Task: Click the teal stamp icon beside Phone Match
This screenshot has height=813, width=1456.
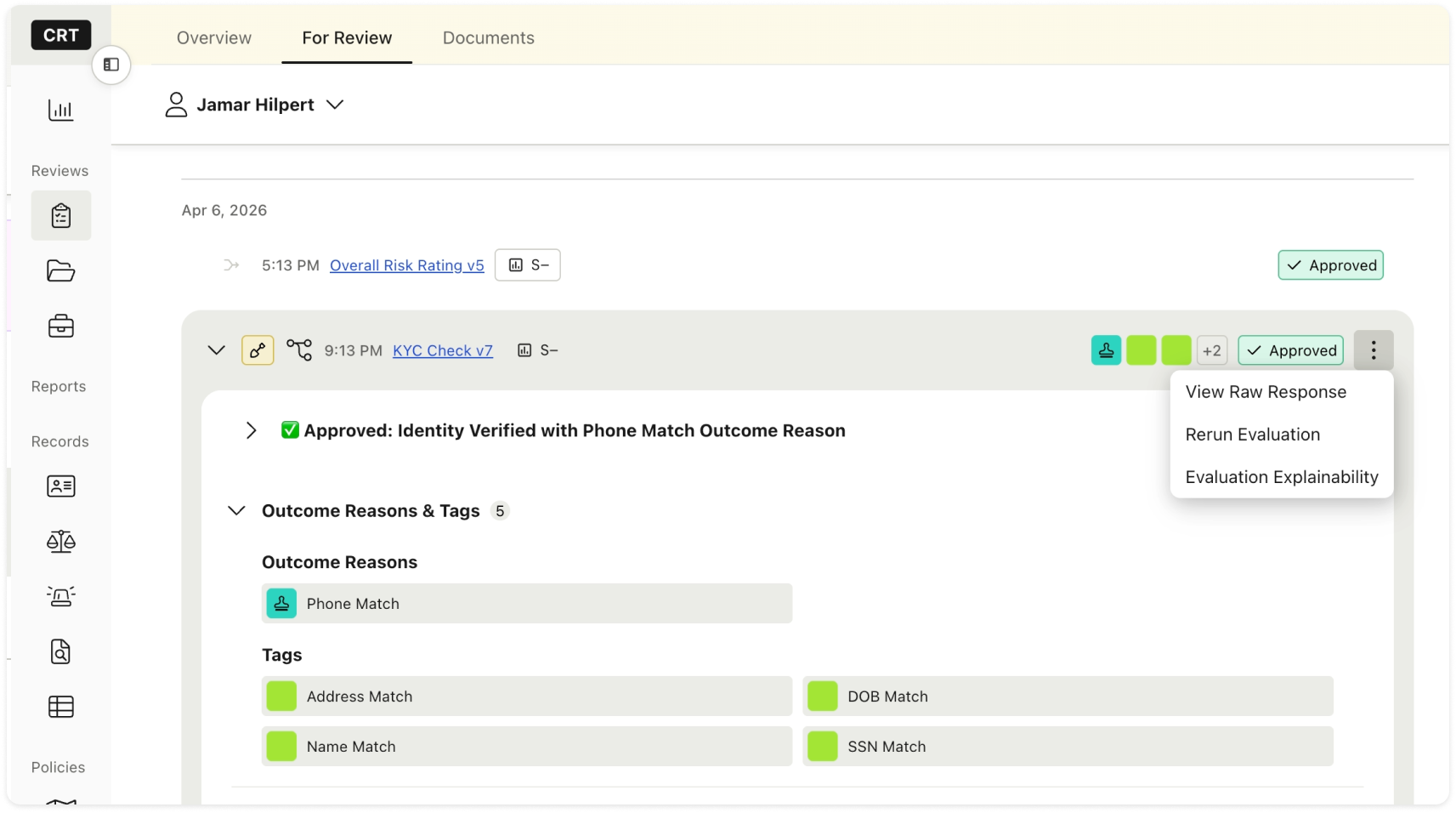Action: [282, 604]
